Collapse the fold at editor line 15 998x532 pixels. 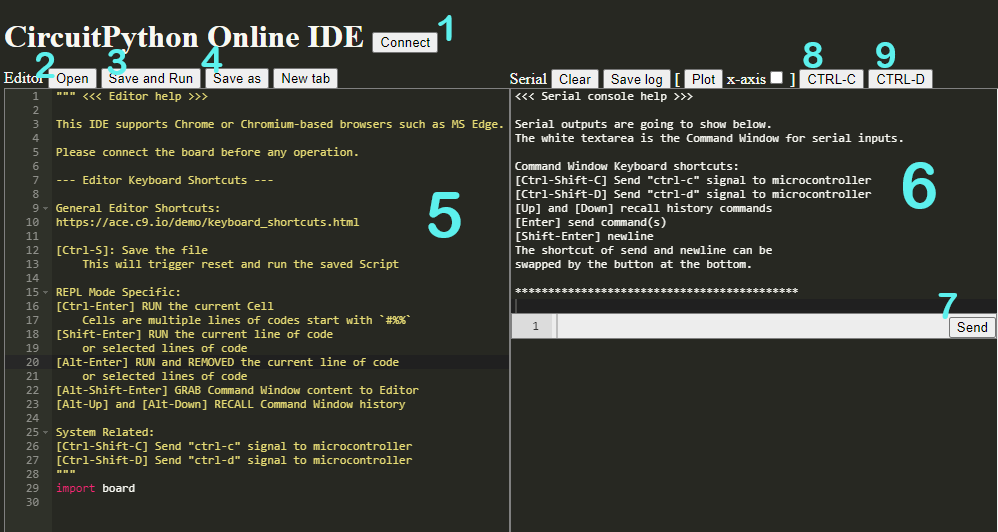point(46,292)
